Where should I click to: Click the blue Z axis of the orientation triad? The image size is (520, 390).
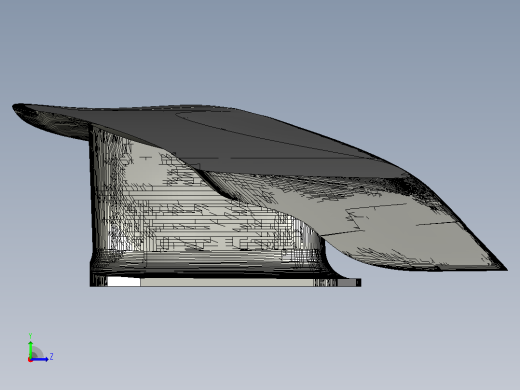[x=40, y=359]
